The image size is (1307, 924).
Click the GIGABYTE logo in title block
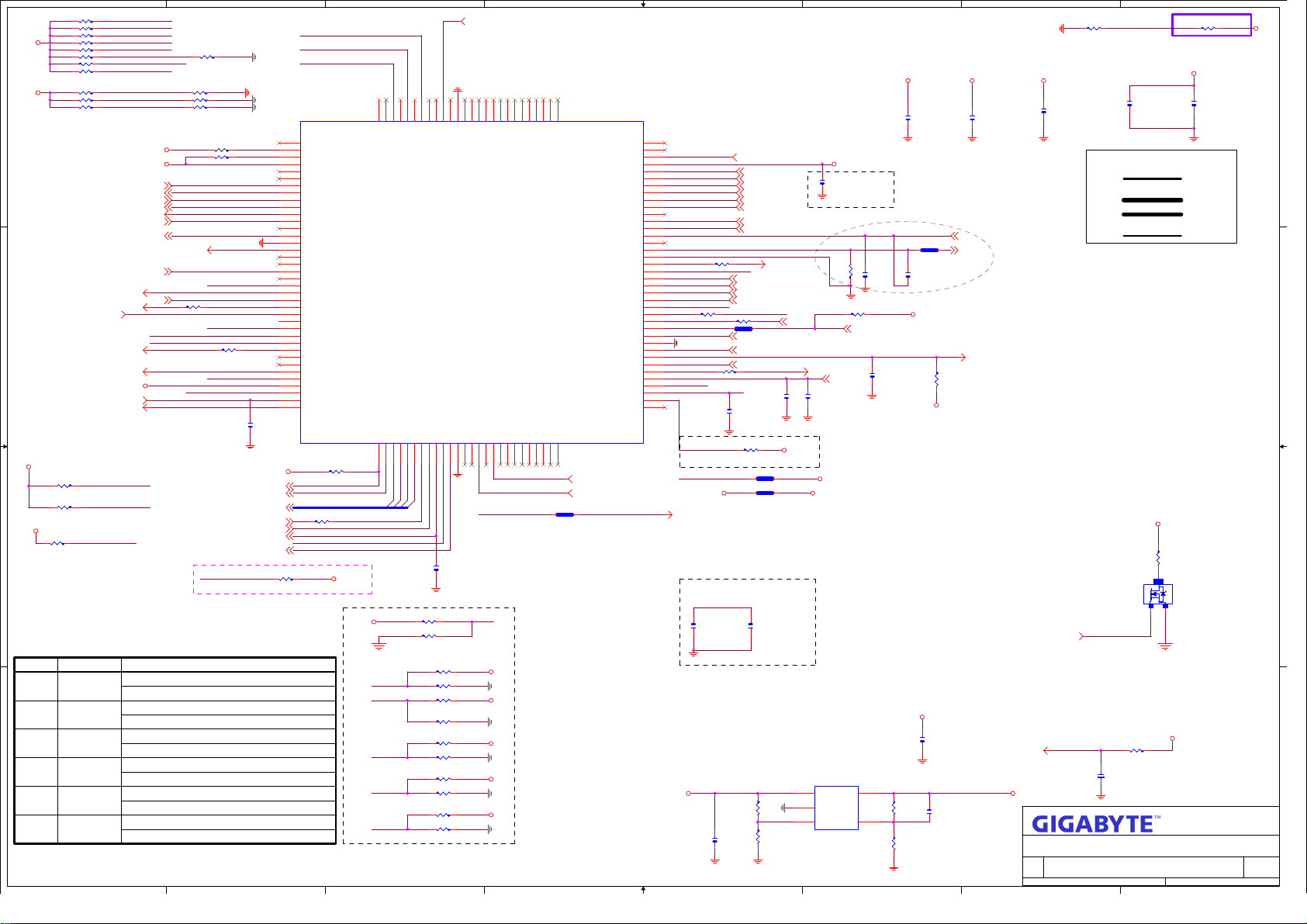1094,823
